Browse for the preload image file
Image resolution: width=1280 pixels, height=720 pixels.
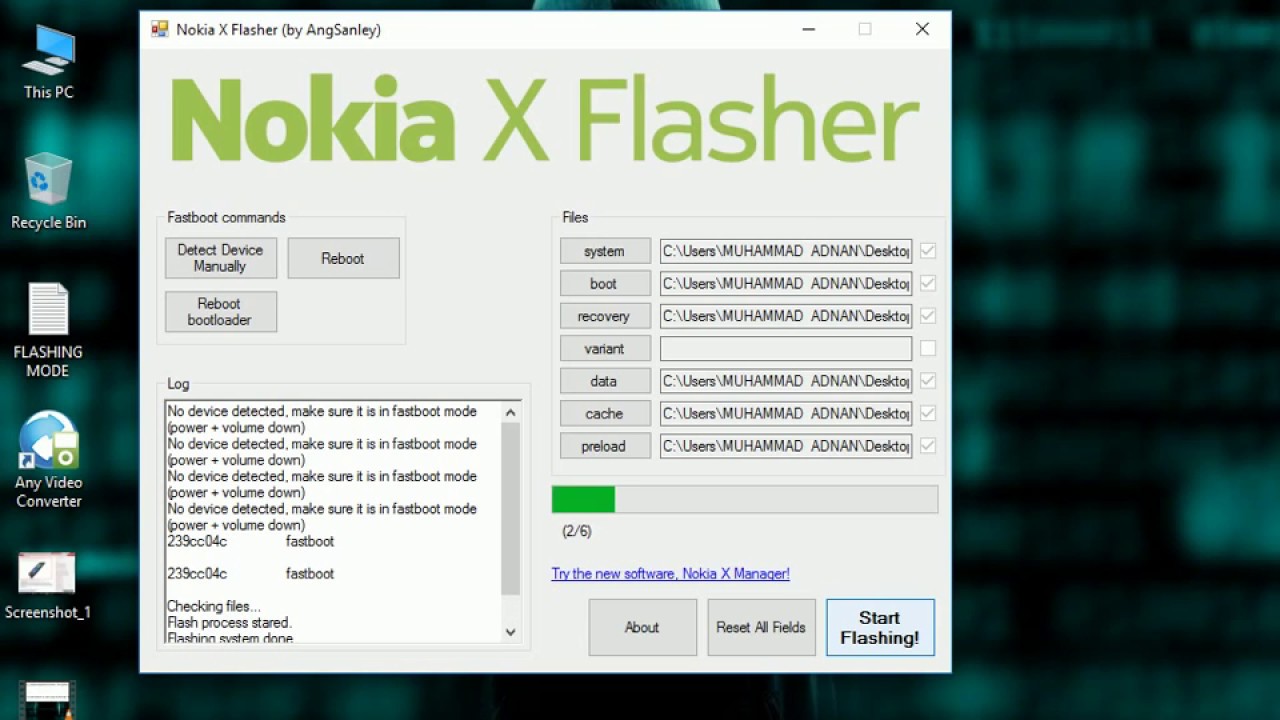(604, 446)
